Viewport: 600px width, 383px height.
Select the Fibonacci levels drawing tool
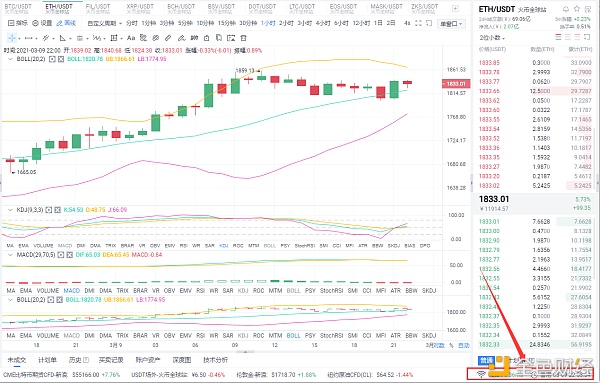tap(80, 38)
